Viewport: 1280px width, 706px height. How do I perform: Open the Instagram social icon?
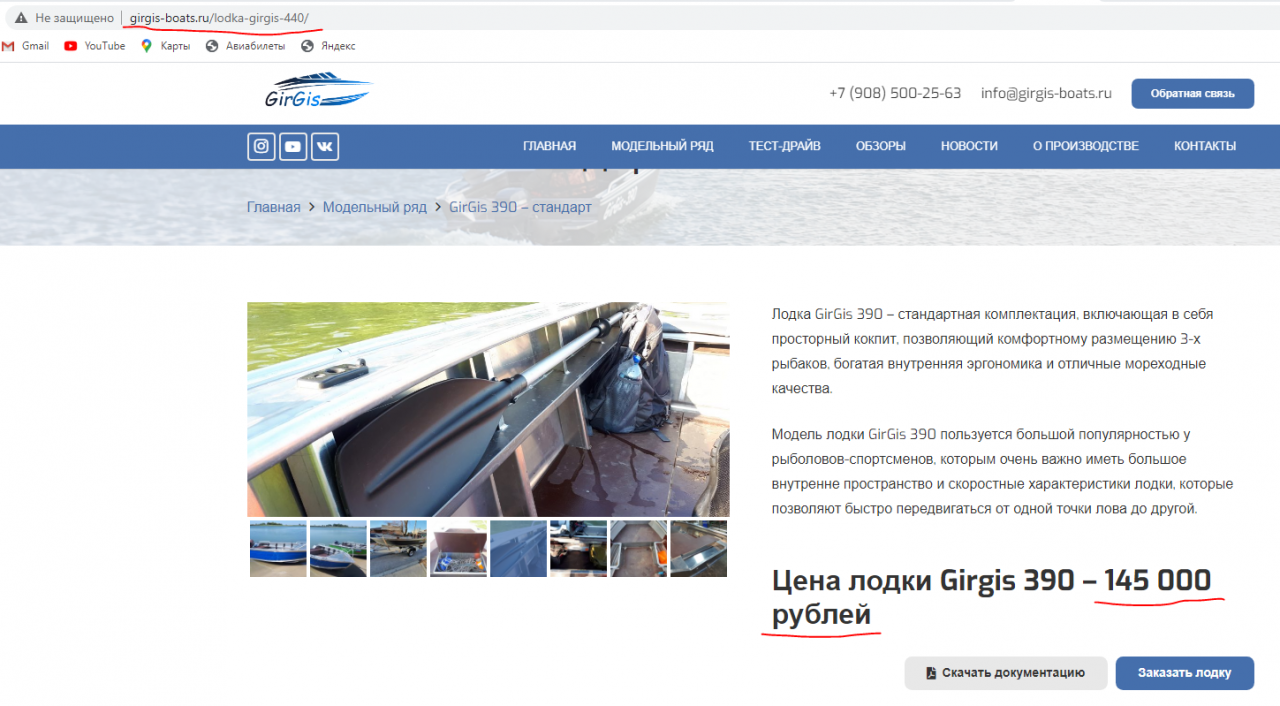tap(261, 147)
